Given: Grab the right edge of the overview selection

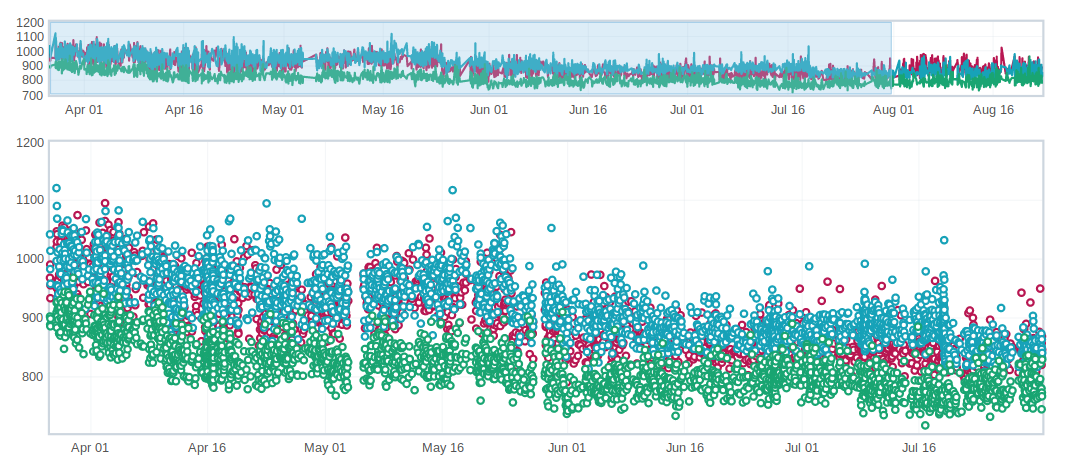Looking at the screenshot, I should pyautogui.click(x=891, y=58).
